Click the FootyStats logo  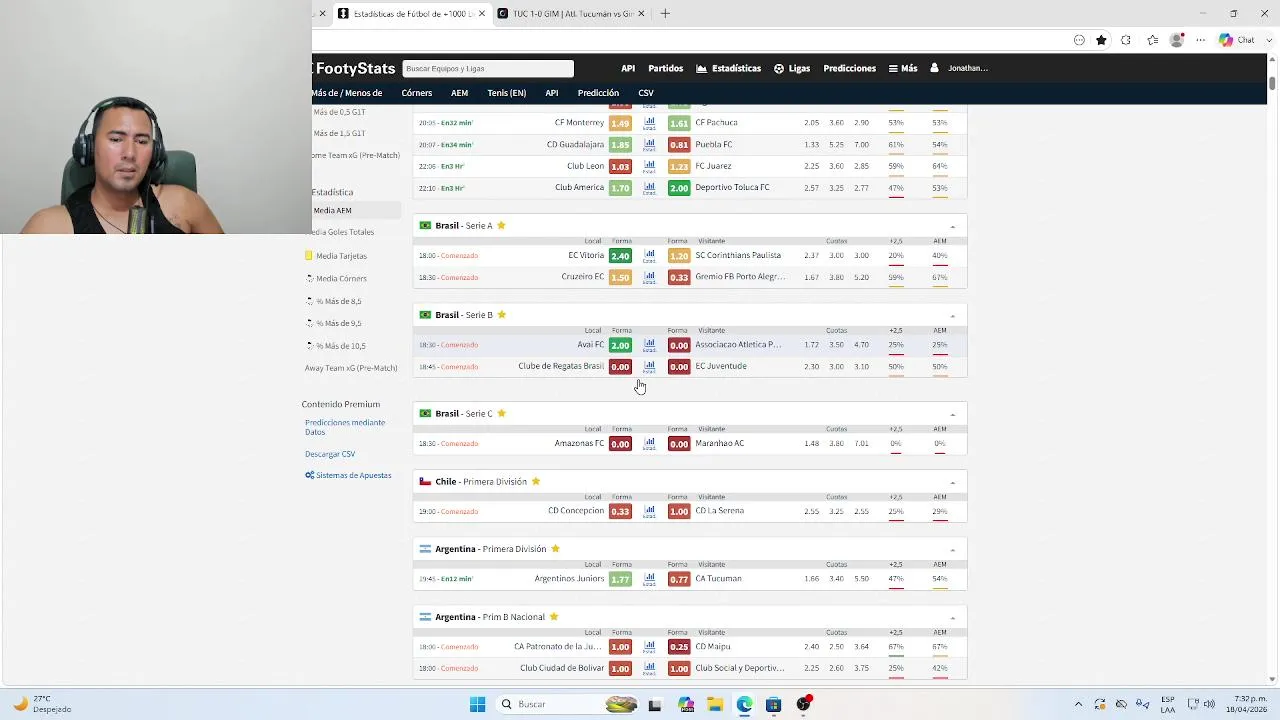pos(355,68)
